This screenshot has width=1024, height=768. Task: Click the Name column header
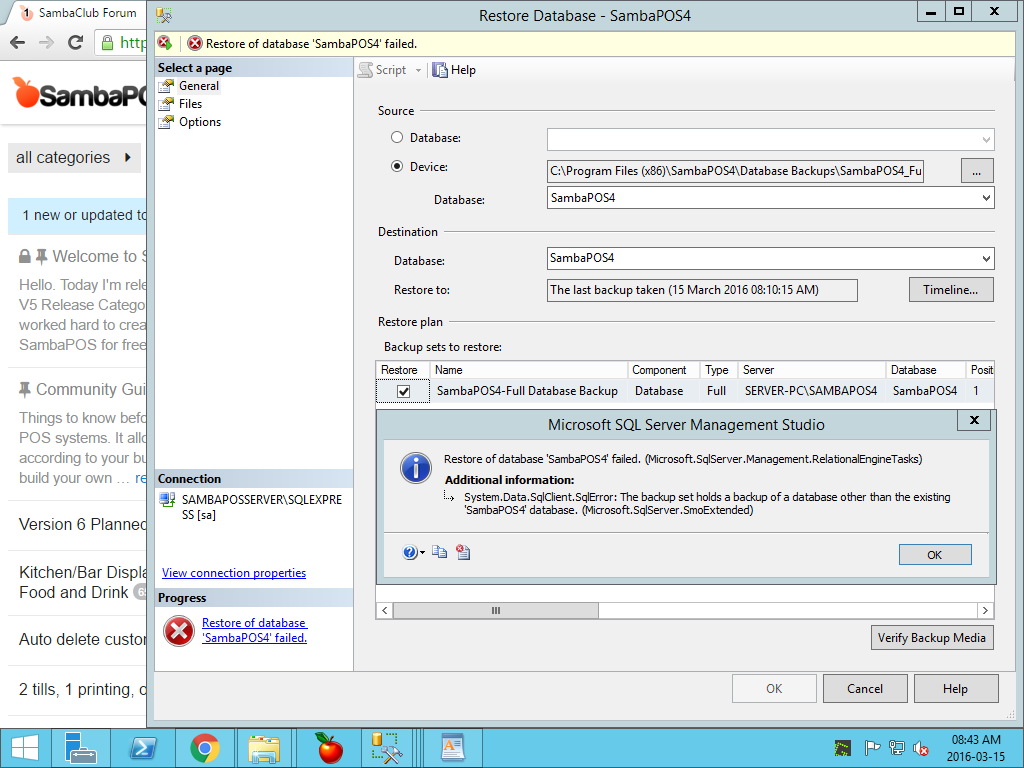point(529,370)
